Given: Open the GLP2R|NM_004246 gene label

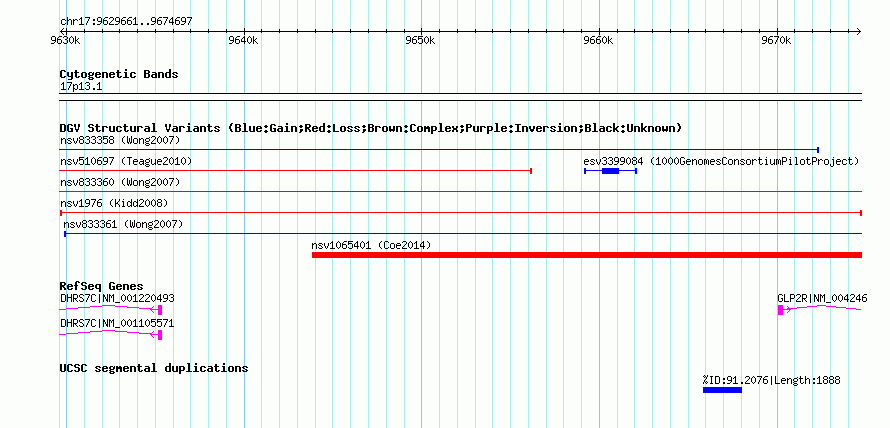Looking at the screenshot, I should click(x=822, y=298).
